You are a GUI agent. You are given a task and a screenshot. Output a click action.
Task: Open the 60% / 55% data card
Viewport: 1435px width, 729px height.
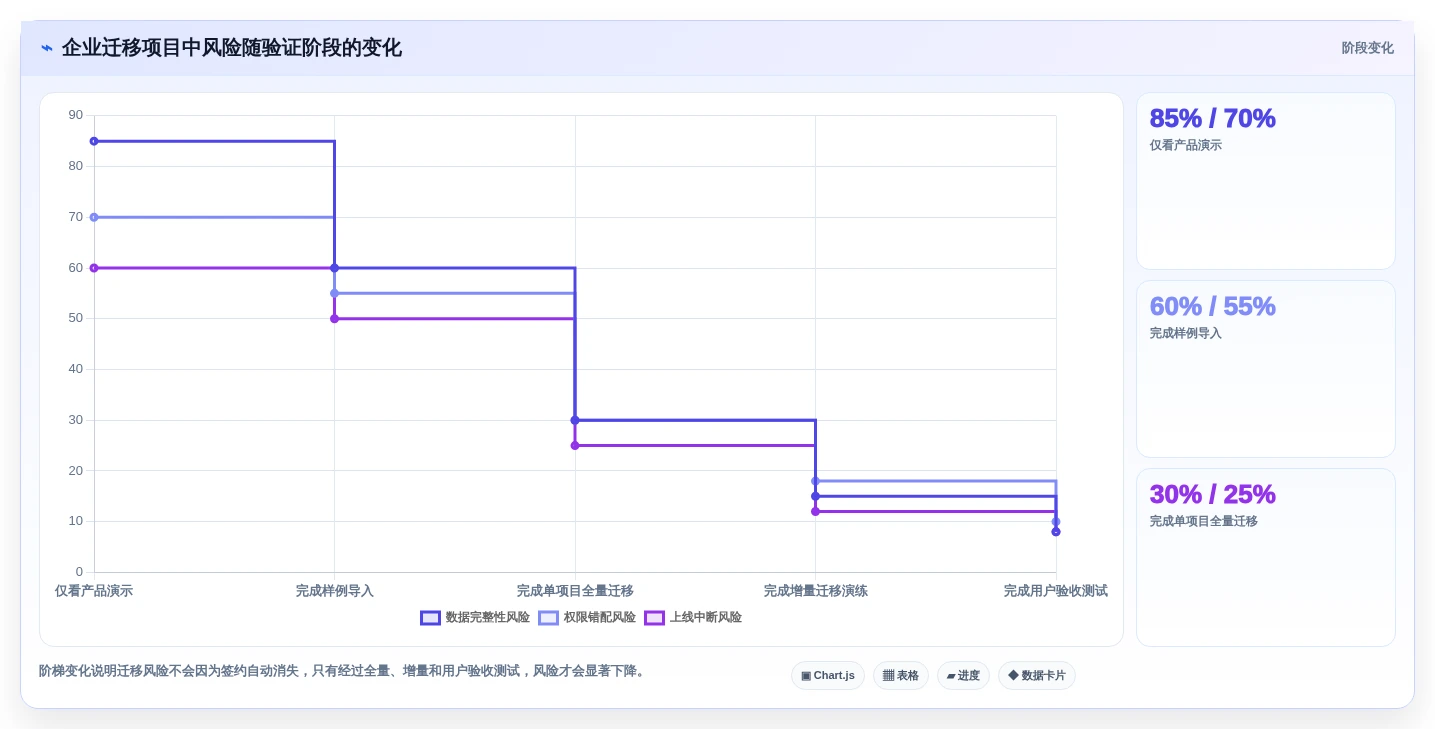click(x=1265, y=369)
